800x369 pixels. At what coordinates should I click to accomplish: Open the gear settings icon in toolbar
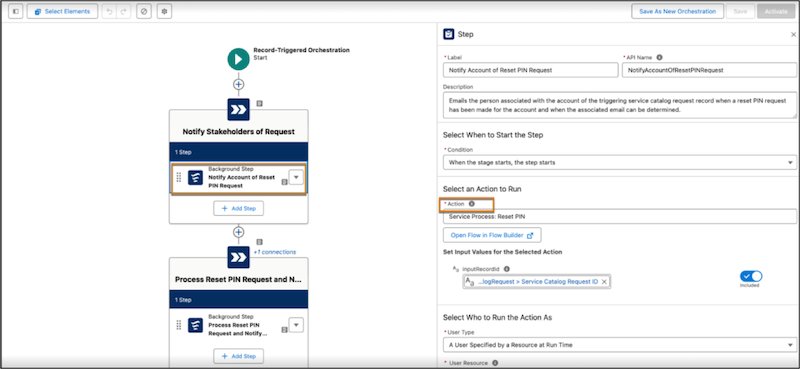click(164, 11)
